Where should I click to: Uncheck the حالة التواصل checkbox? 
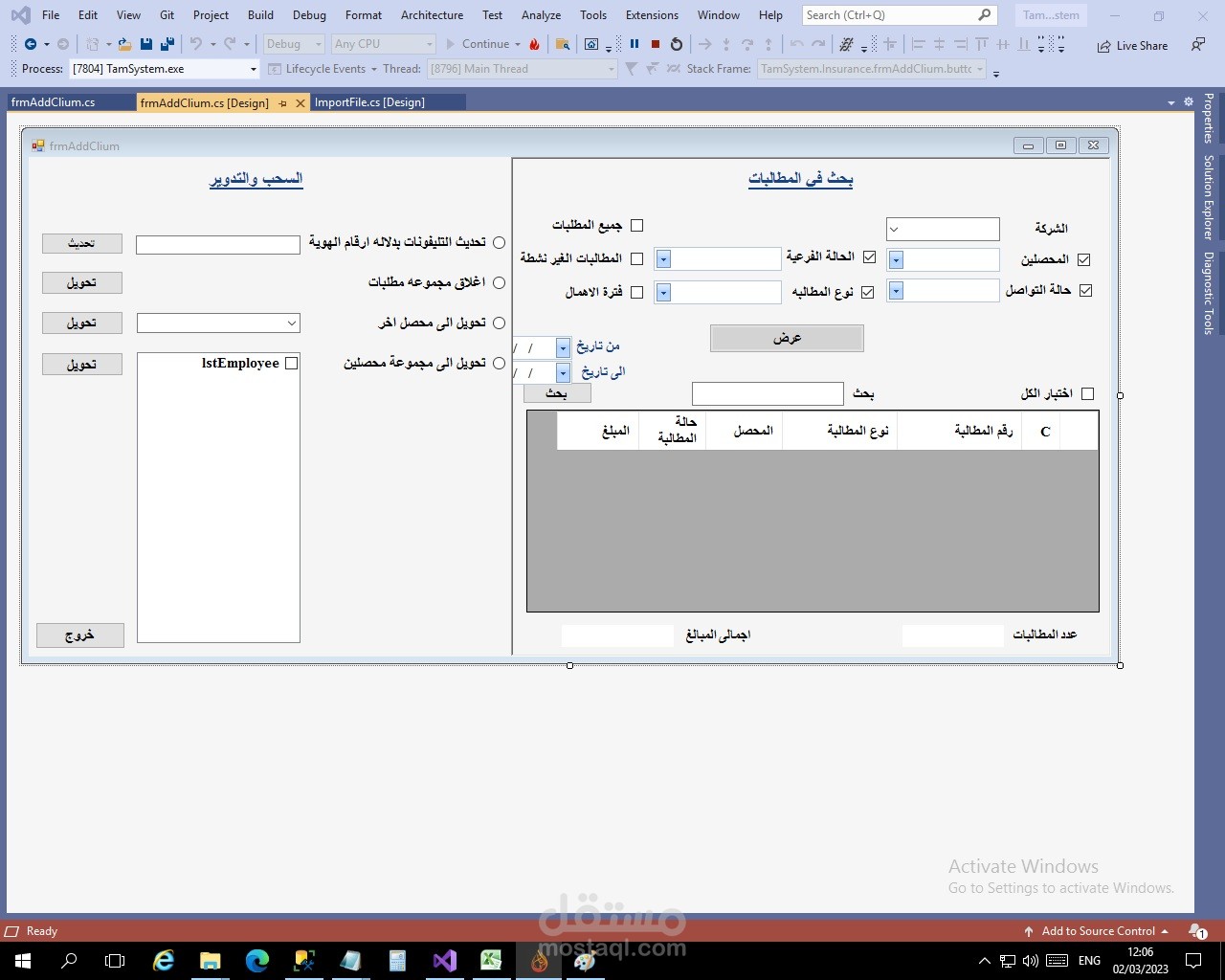[x=1085, y=290]
